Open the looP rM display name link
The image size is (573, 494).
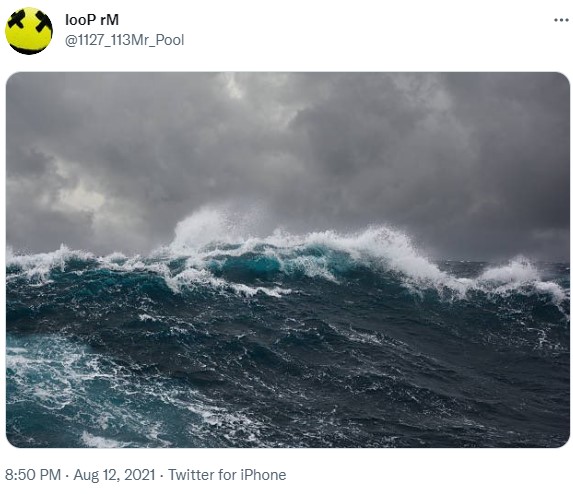[x=92, y=20]
